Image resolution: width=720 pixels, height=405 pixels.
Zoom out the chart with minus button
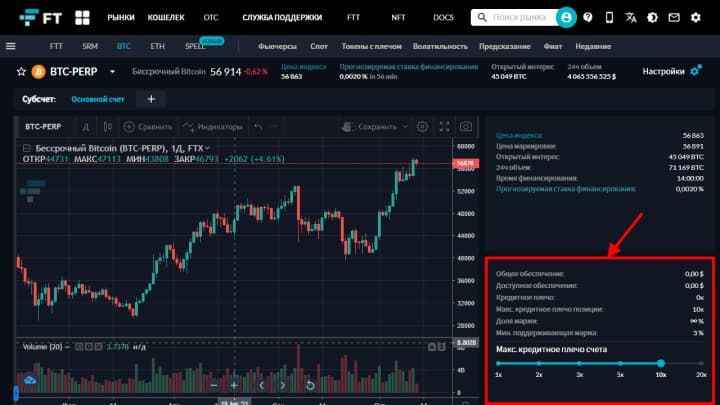point(214,385)
